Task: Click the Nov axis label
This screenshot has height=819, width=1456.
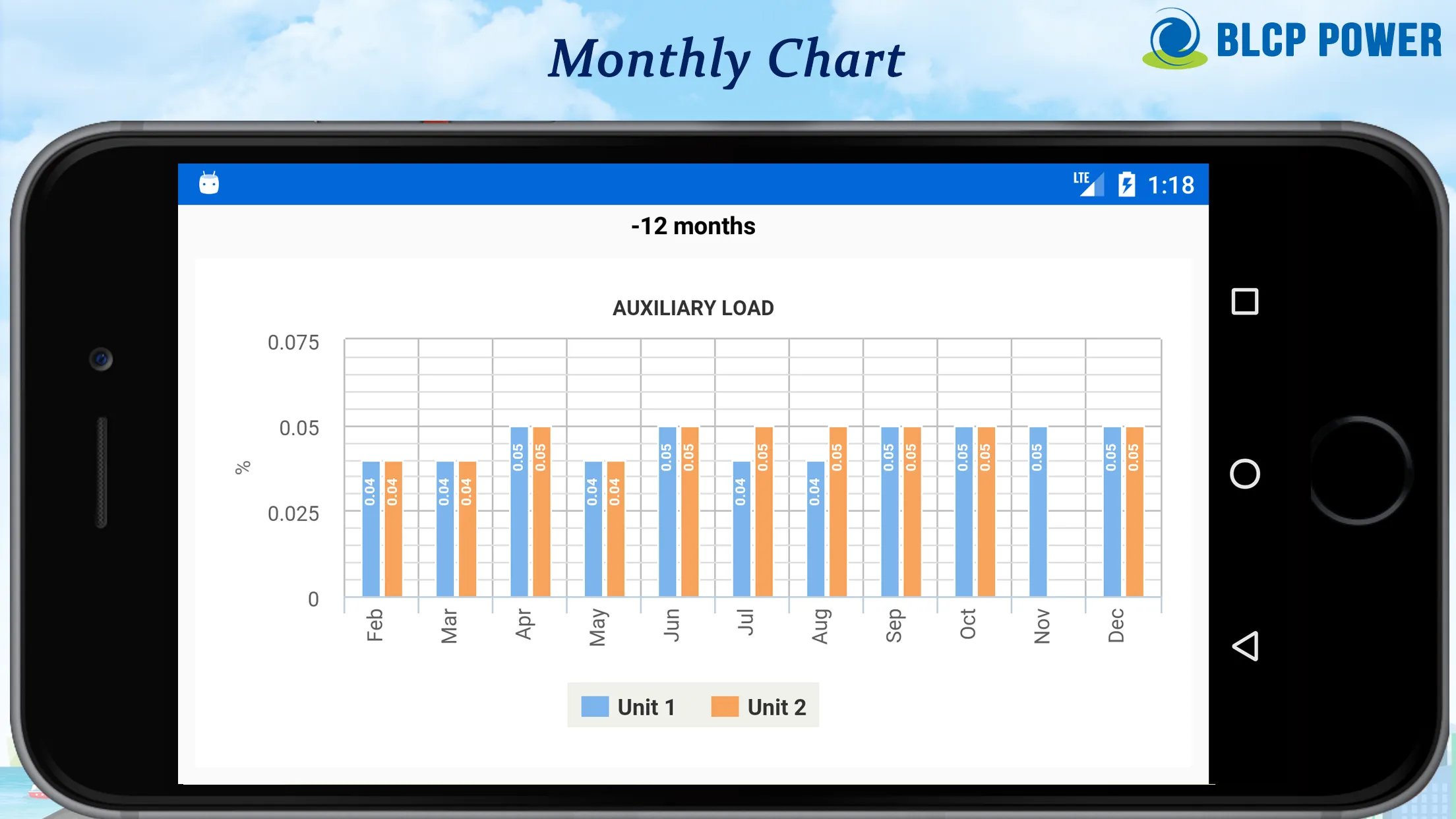Action: click(1042, 626)
